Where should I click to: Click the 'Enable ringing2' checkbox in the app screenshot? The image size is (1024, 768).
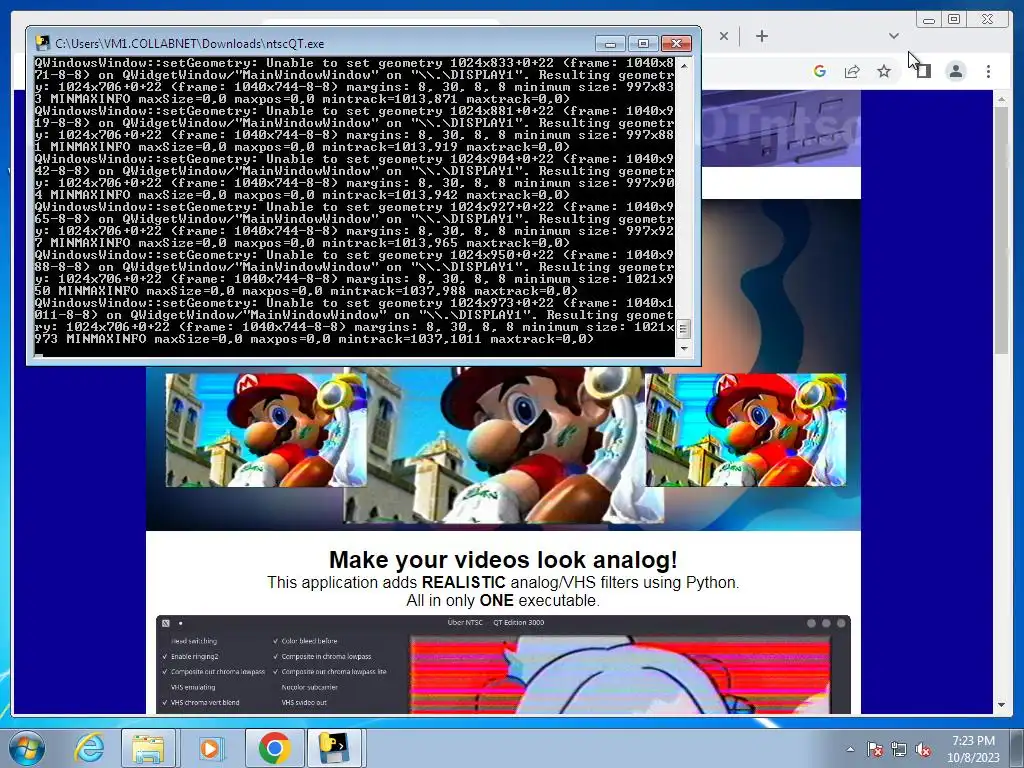190,656
